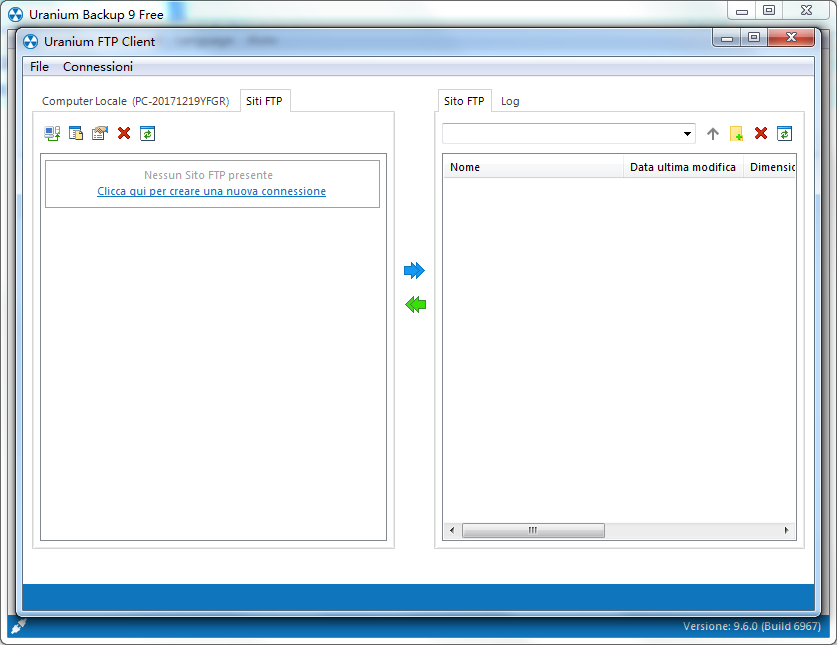
Task: Delete the selected FTP site with the left-panel red X
Action: click(124, 133)
